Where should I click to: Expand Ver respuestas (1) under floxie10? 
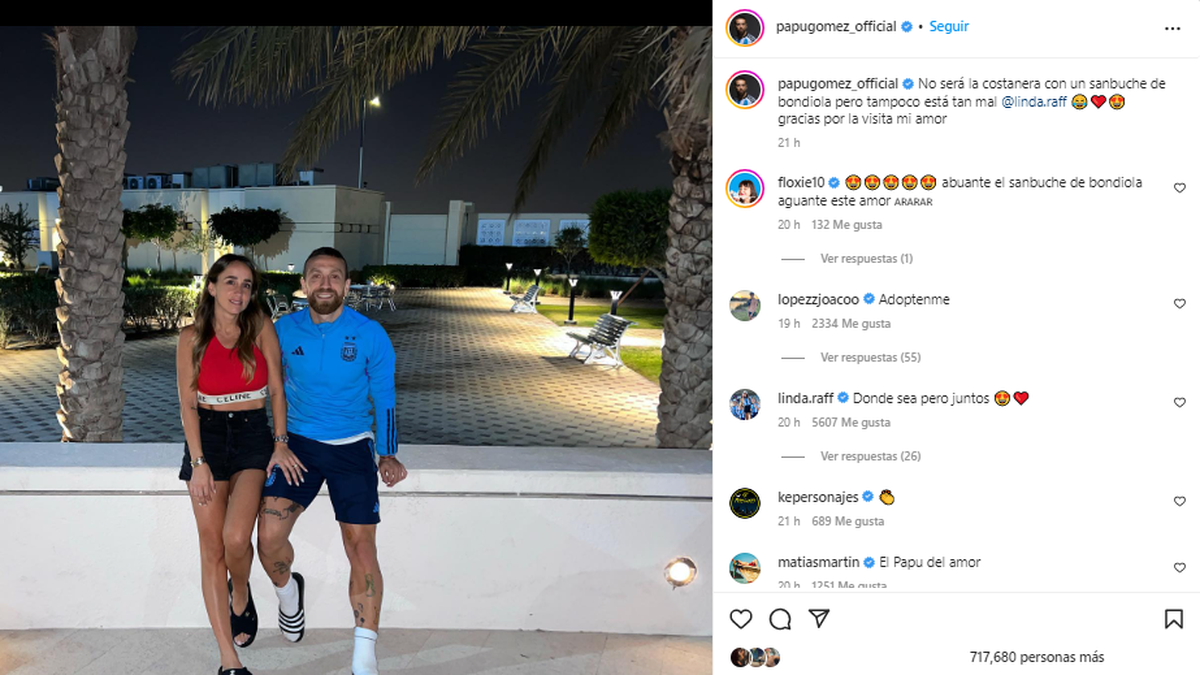pos(866,258)
